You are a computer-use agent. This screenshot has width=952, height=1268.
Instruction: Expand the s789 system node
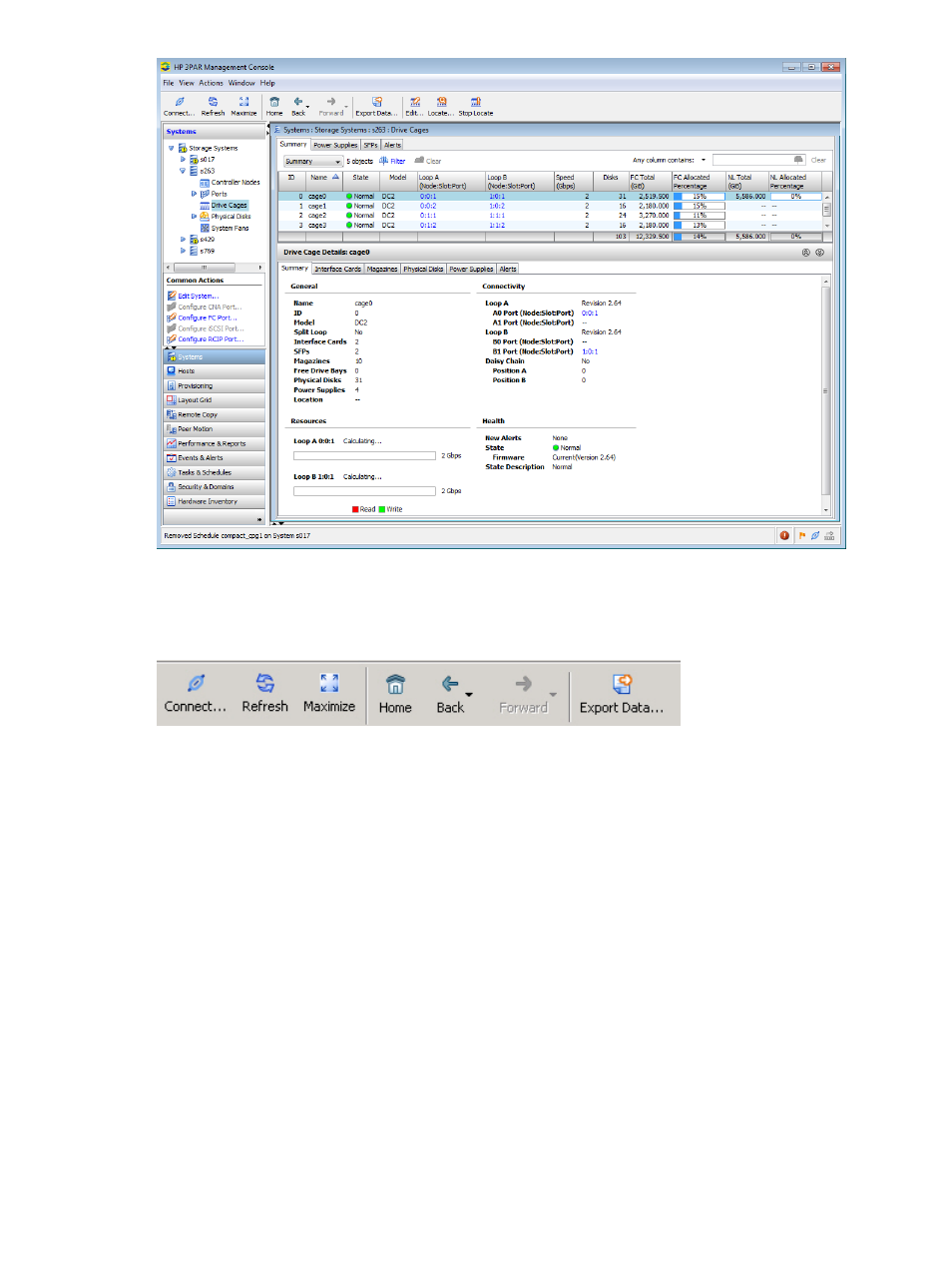183,251
